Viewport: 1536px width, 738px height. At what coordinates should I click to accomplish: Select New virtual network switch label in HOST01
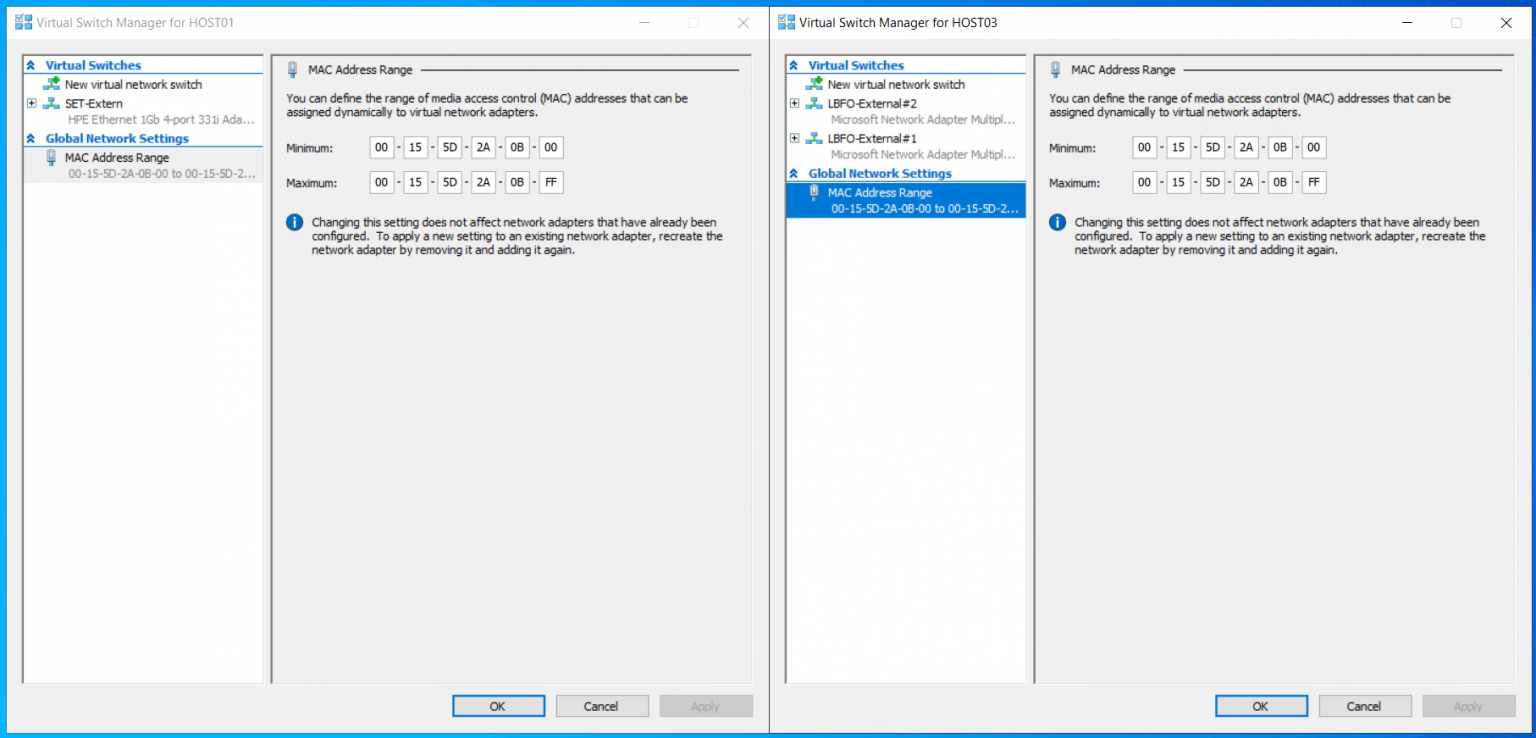tap(133, 85)
